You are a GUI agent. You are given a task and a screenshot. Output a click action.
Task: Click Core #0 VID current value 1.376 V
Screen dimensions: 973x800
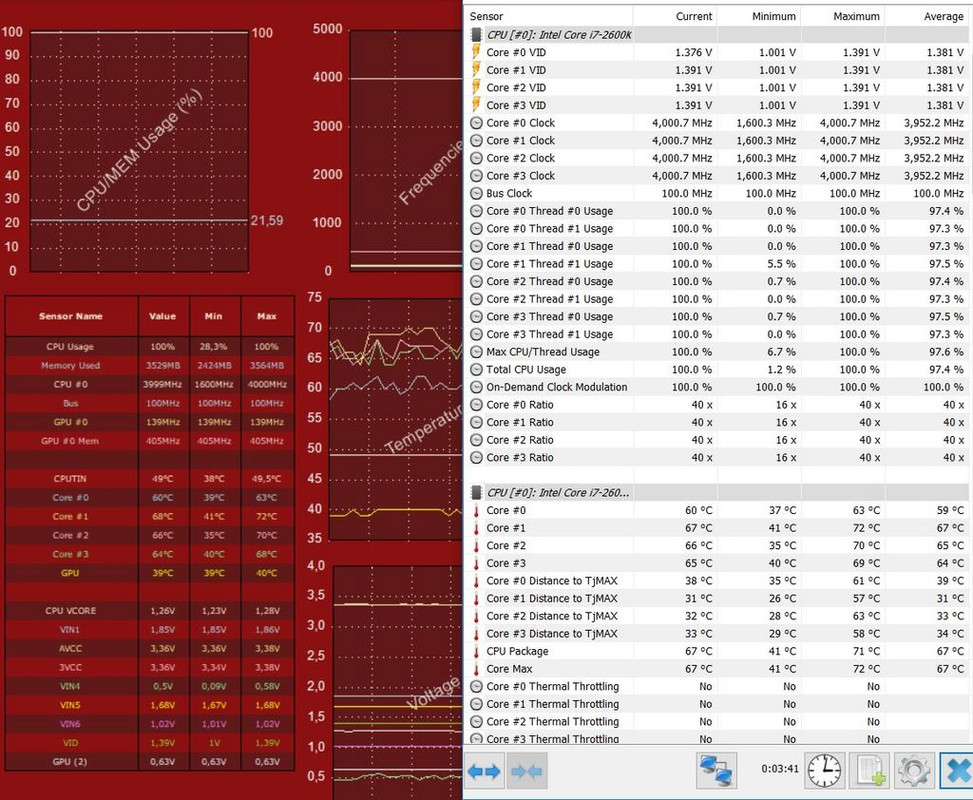(x=693, y=53)
